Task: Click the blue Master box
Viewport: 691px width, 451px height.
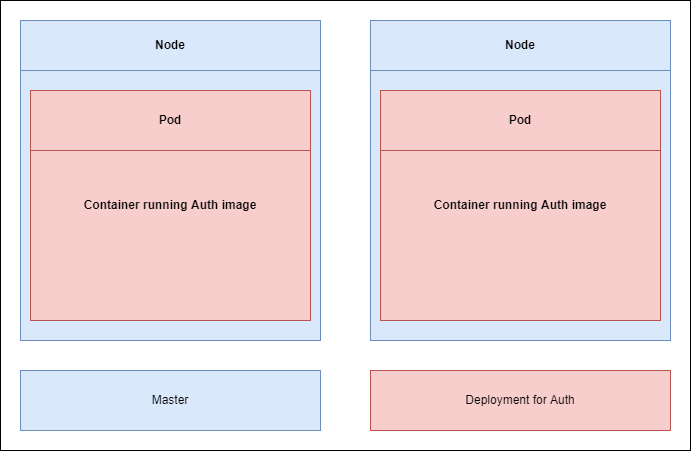Action: (170, 400)
